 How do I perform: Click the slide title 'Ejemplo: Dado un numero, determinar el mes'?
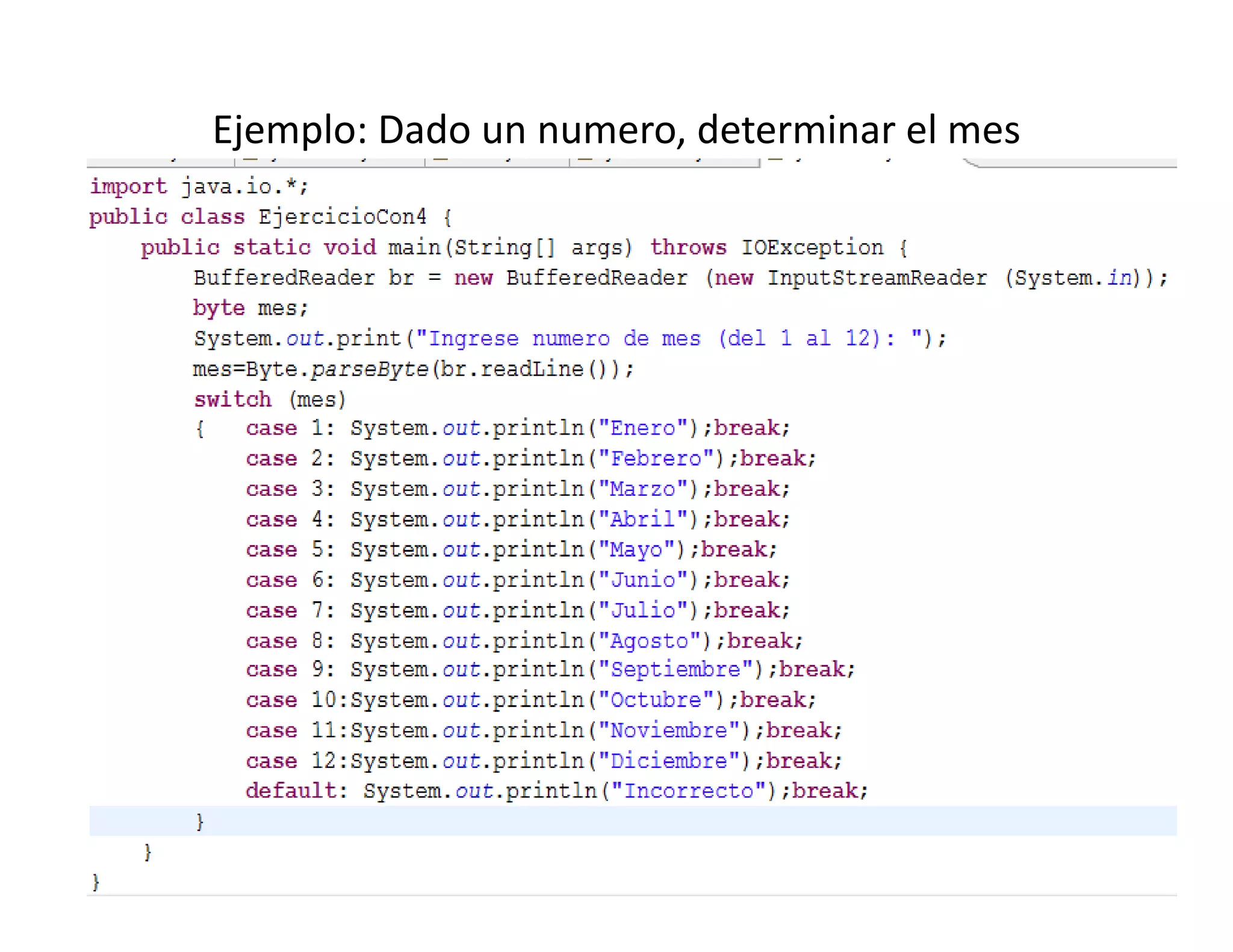[616, 130]
